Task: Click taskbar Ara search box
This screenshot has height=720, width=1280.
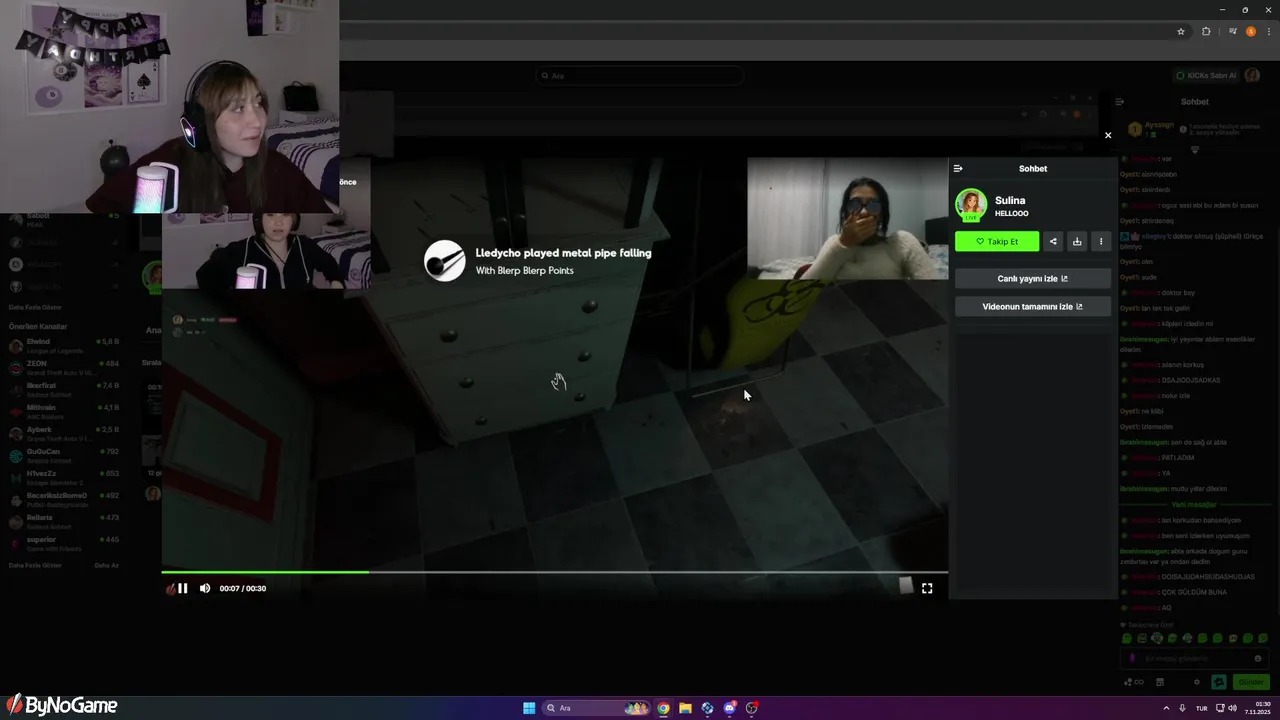Action: [x=596, y=708]
